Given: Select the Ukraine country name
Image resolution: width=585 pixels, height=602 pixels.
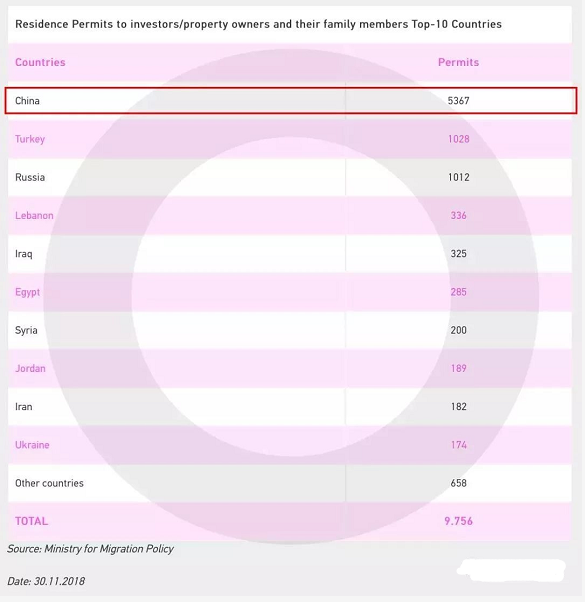Looking at the screenshot, I should click(x=32, y=445).
